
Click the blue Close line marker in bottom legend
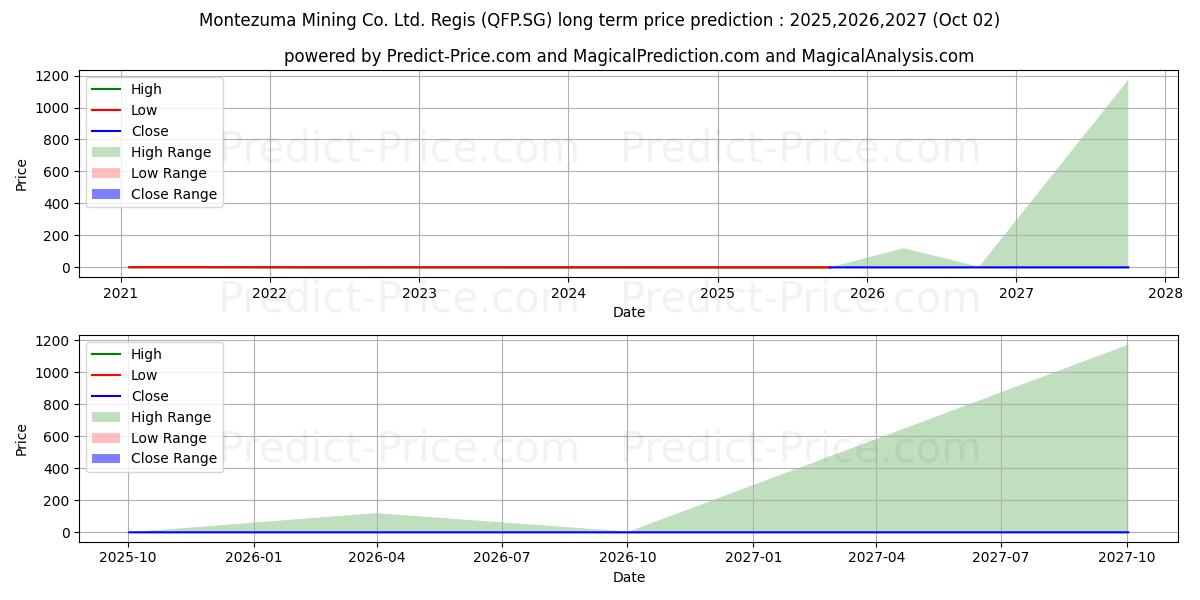click(105, 396)
